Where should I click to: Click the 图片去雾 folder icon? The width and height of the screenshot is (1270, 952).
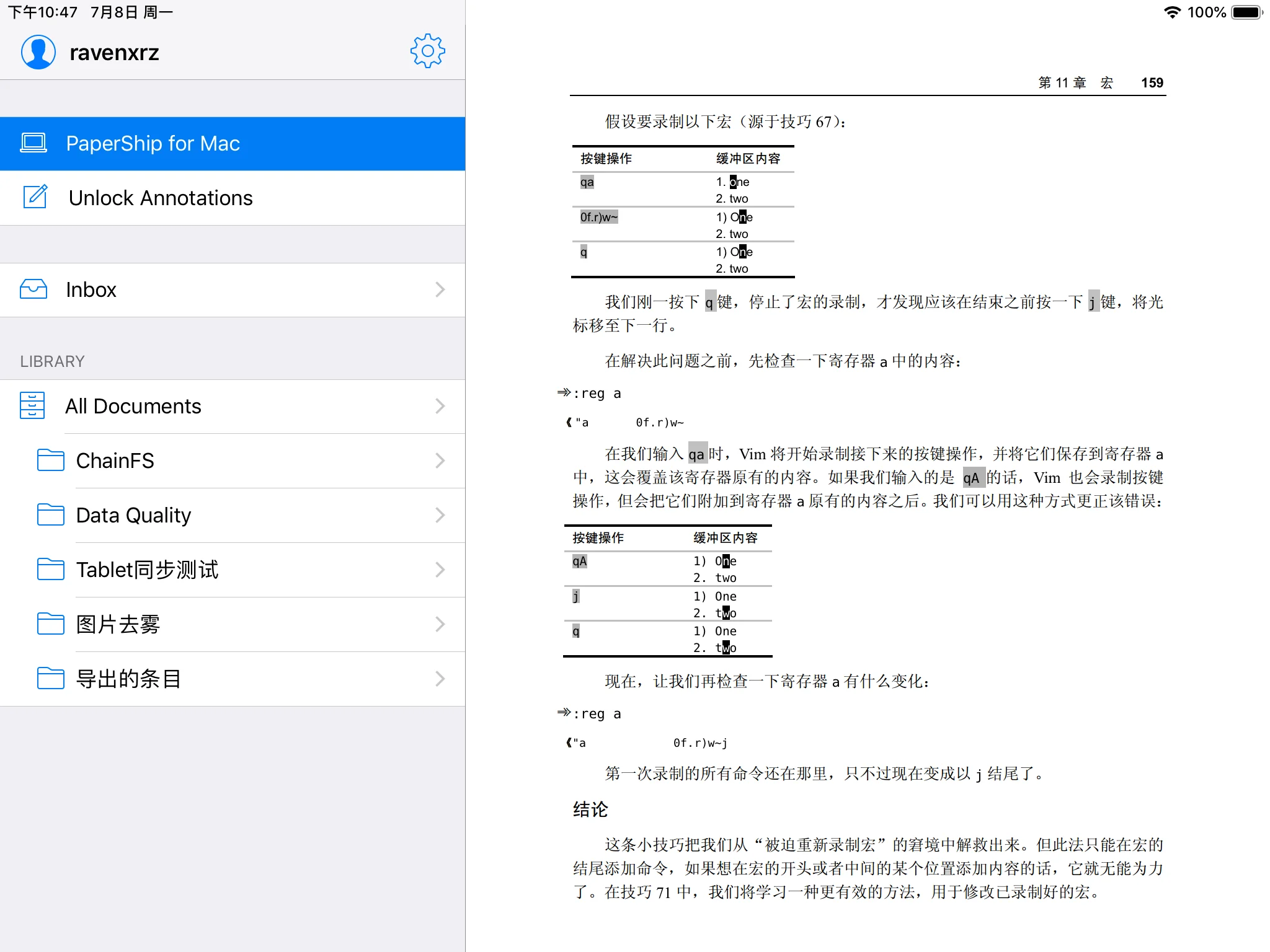(x=50, y=624)
